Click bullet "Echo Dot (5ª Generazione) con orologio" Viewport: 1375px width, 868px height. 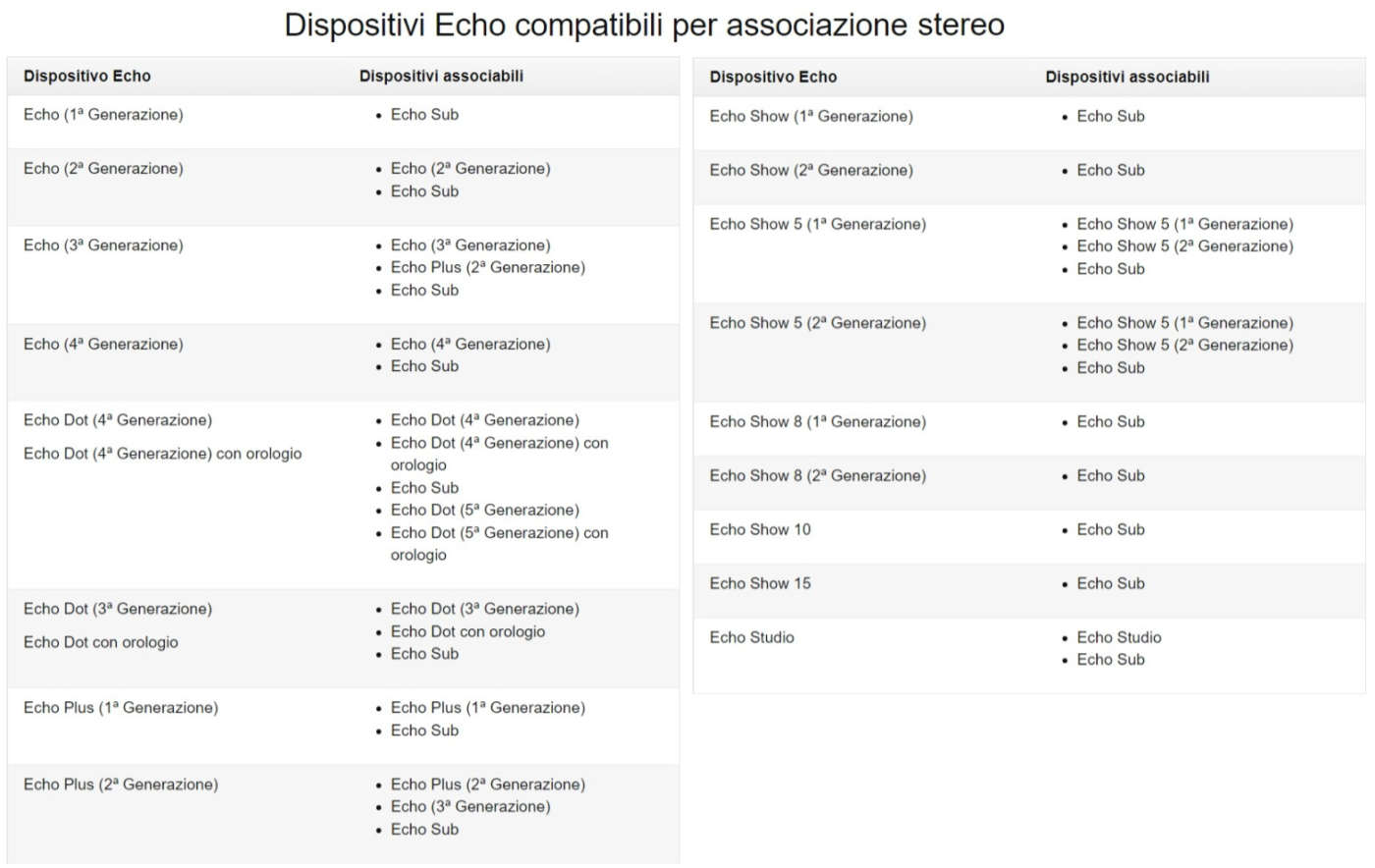click(x=499, y=533)
